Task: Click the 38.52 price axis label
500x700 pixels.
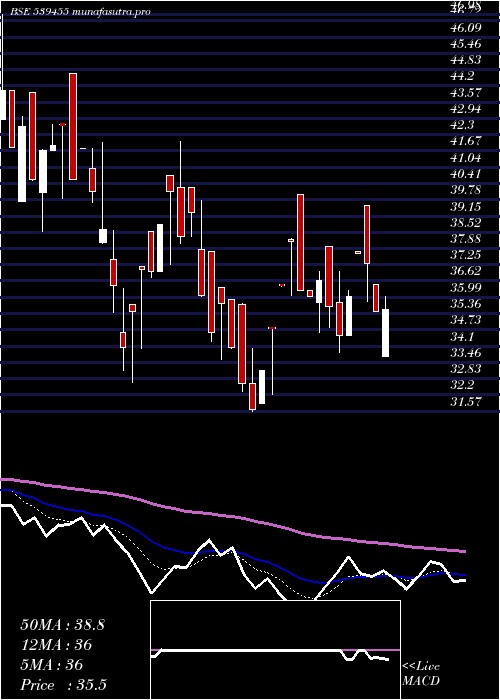Action: click(x=466, y=222)
